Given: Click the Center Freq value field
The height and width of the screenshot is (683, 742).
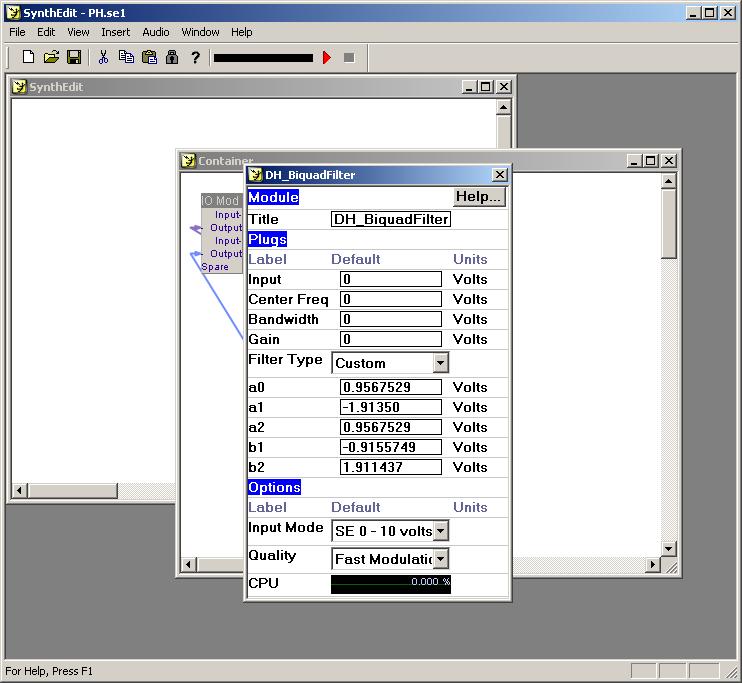Looking at the screenshot, I should (x=390, y=299).
